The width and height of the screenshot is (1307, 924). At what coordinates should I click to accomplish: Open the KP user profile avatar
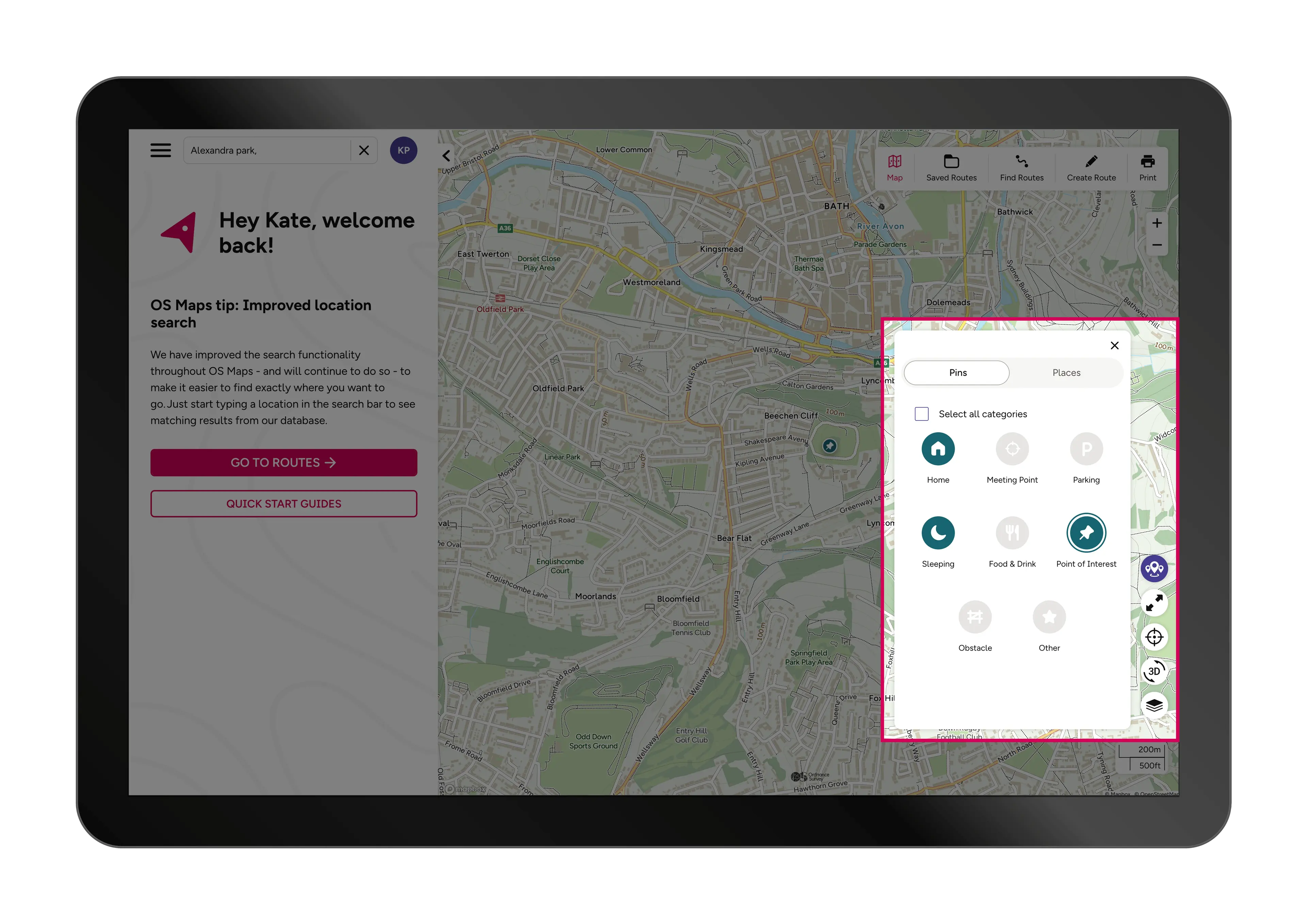[404, 150]
